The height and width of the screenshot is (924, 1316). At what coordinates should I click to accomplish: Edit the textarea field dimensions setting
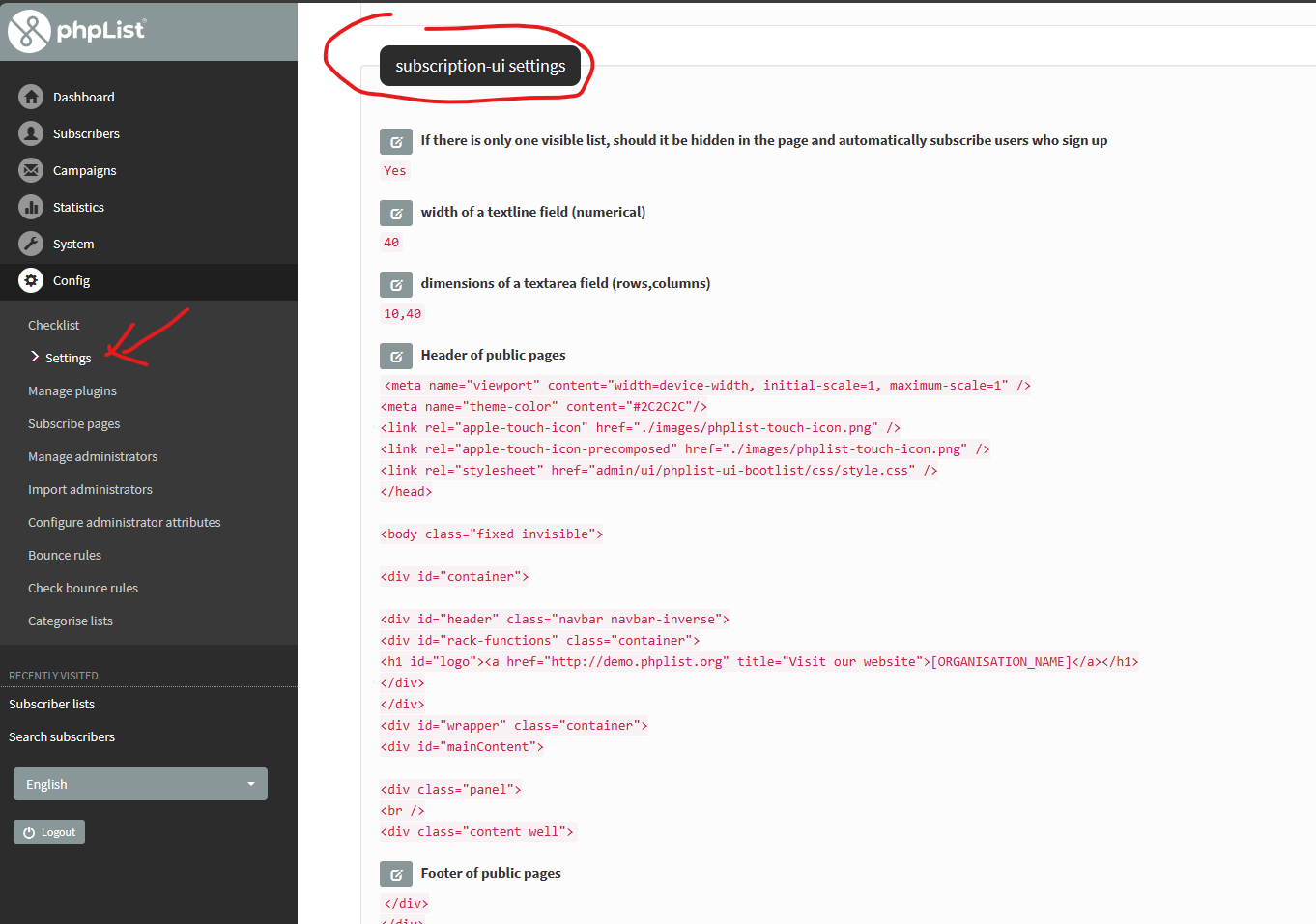(396, 284)
